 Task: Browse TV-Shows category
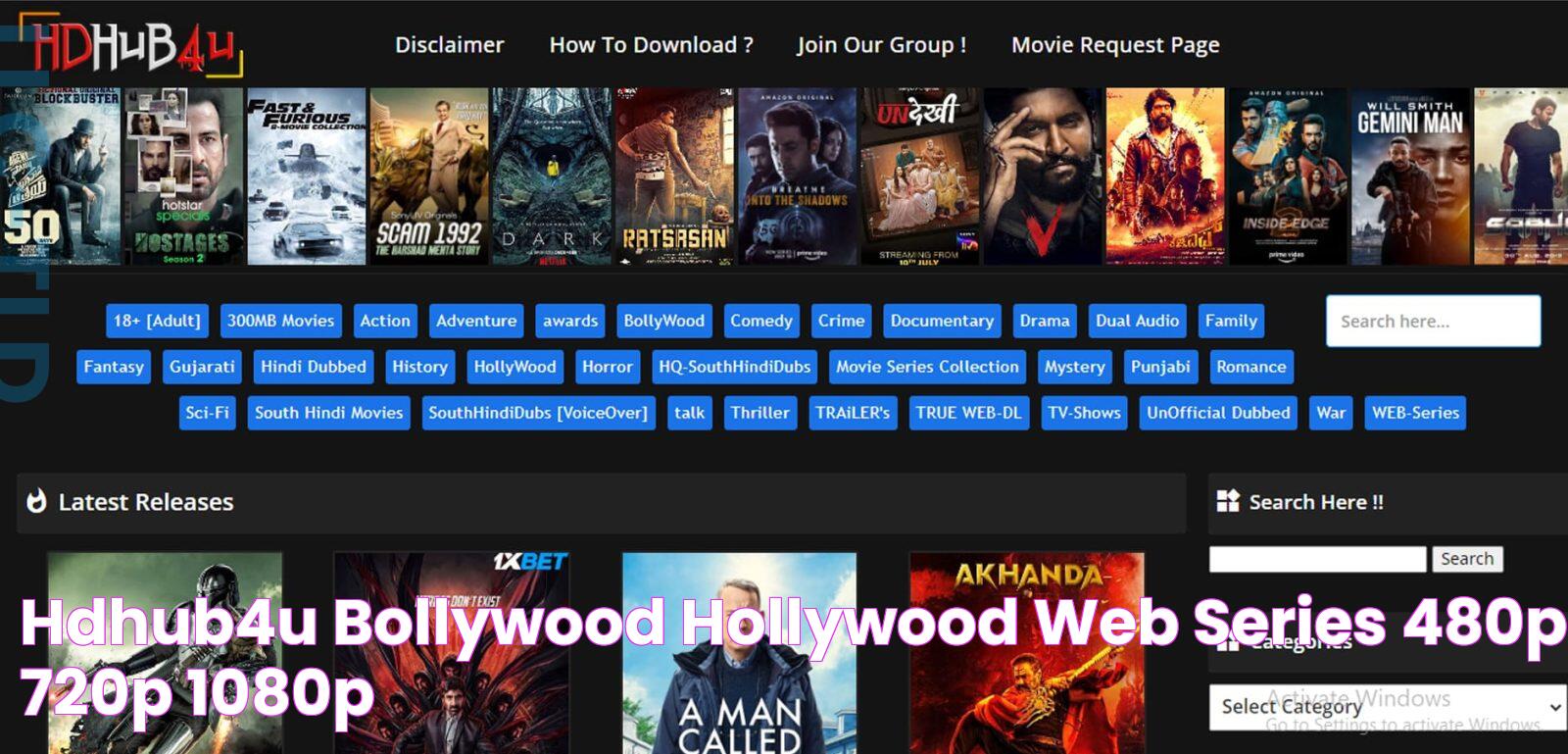point(1084,413)
